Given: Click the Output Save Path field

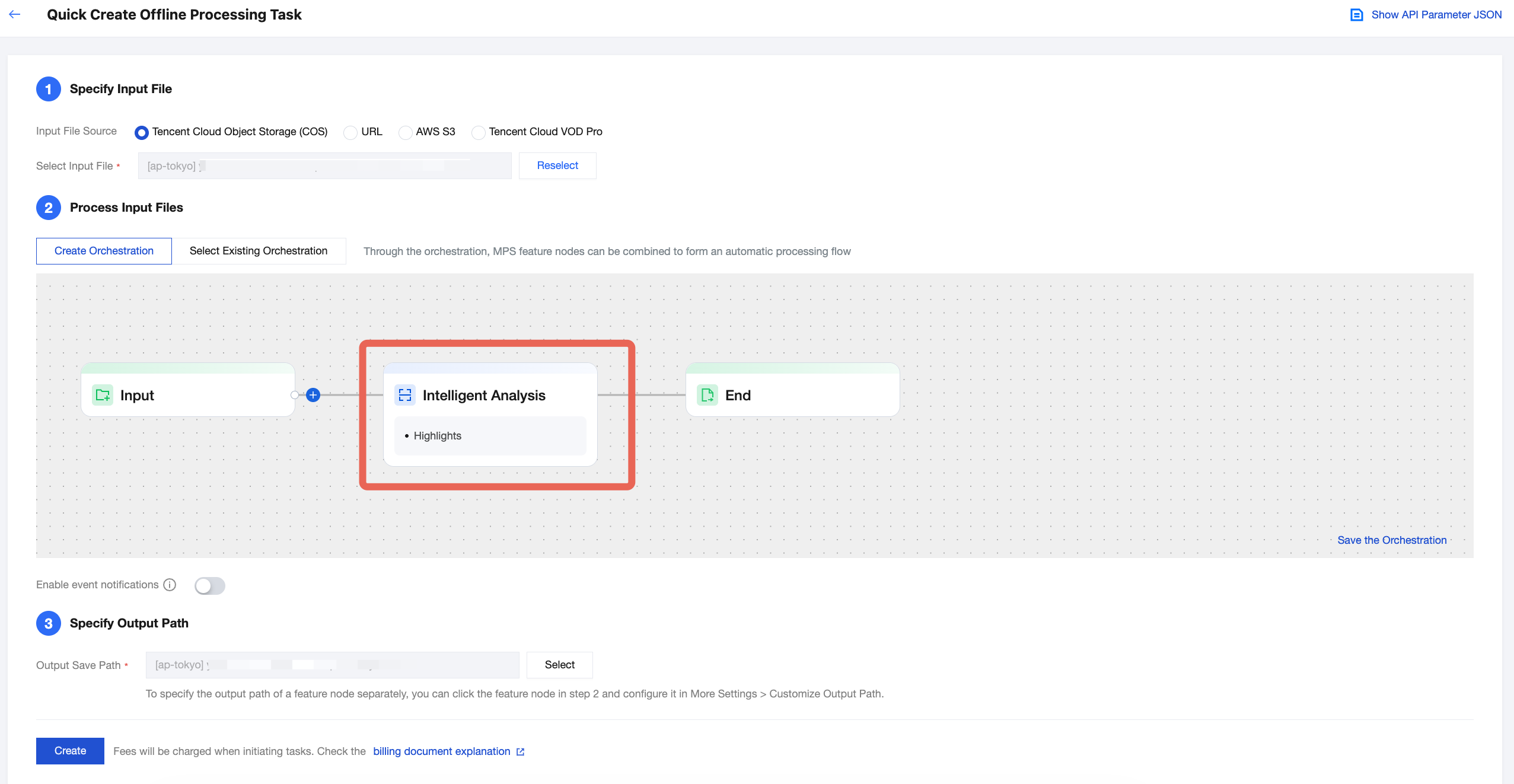Looking at the screenshot, I should pos(332,665).
